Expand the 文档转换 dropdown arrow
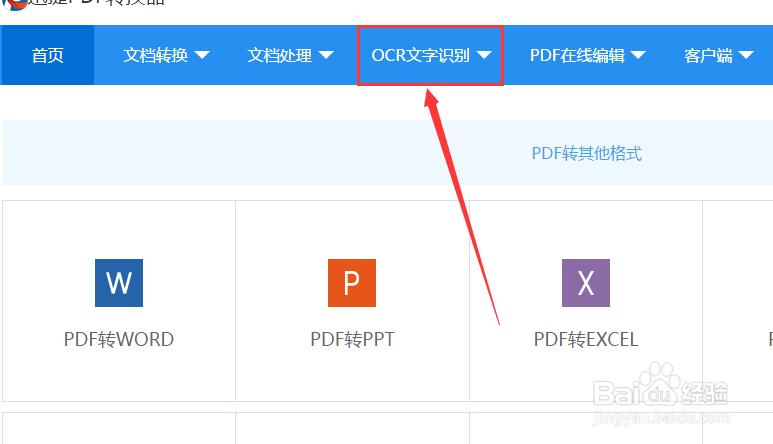This screenshot has width=773, height=444. pos(202,55)
